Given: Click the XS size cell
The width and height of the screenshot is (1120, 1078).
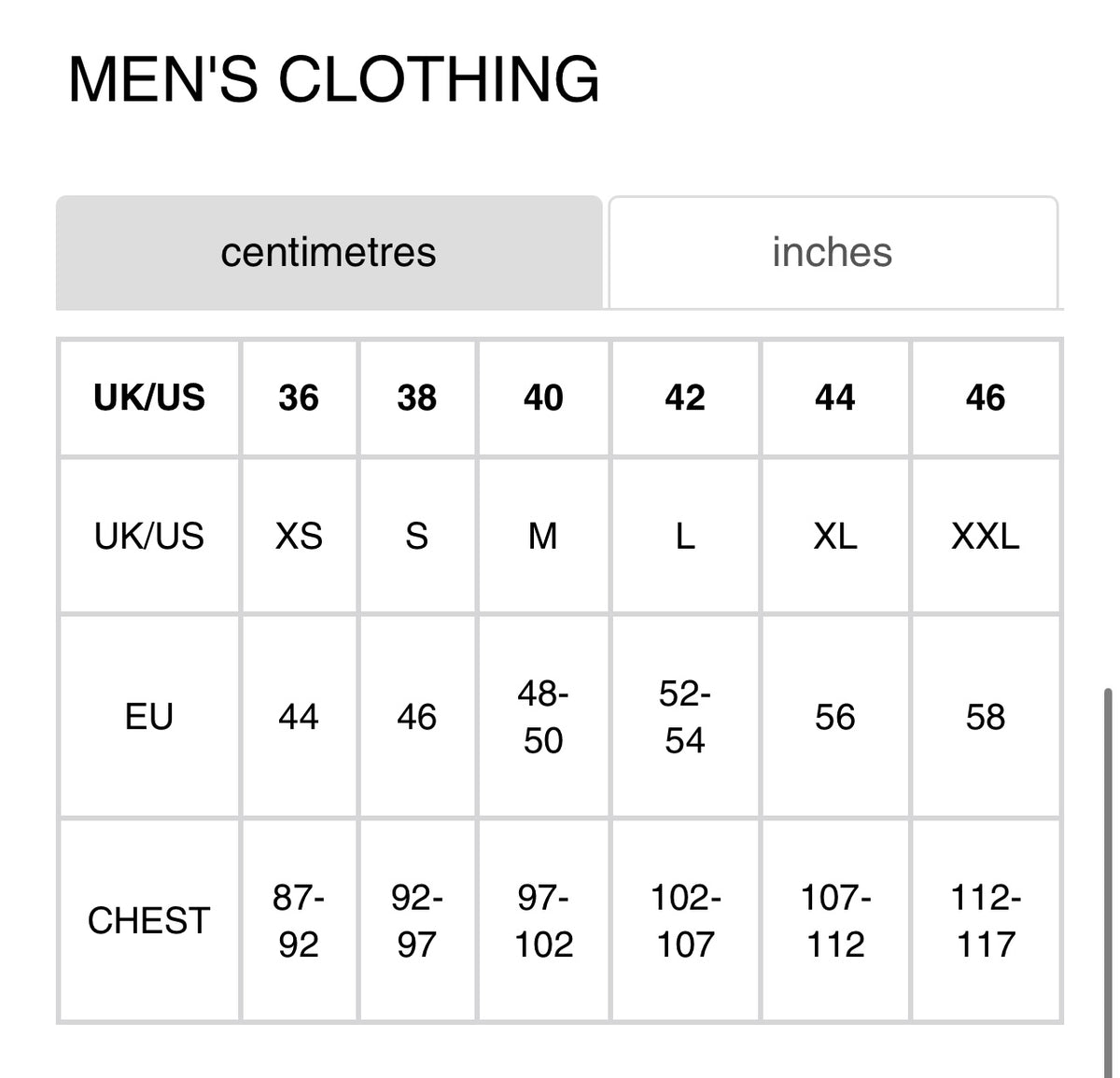Looking at the screenshot, I should (299, 537).
